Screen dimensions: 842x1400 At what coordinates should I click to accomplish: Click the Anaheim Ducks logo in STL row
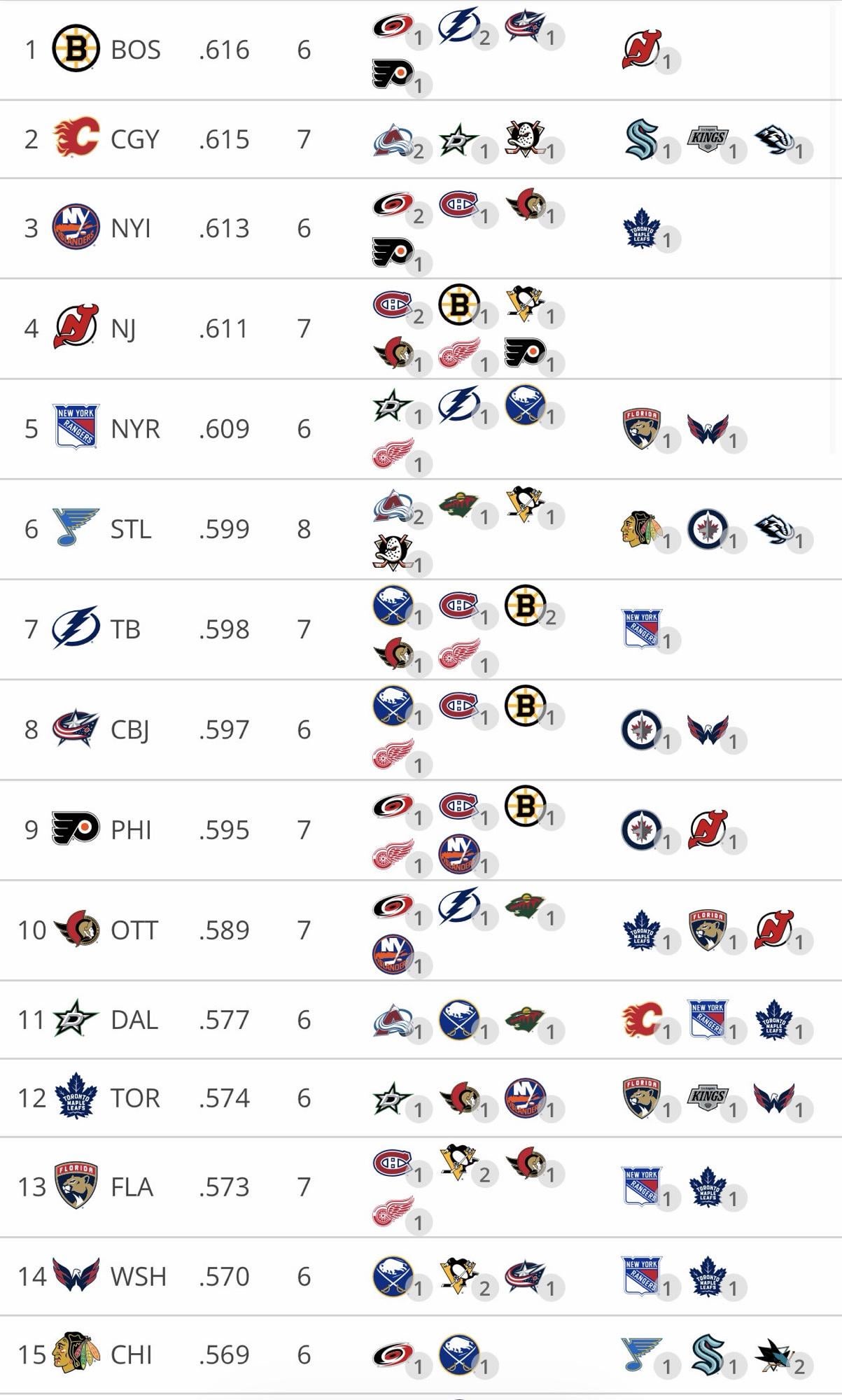[x=393, y=553]
